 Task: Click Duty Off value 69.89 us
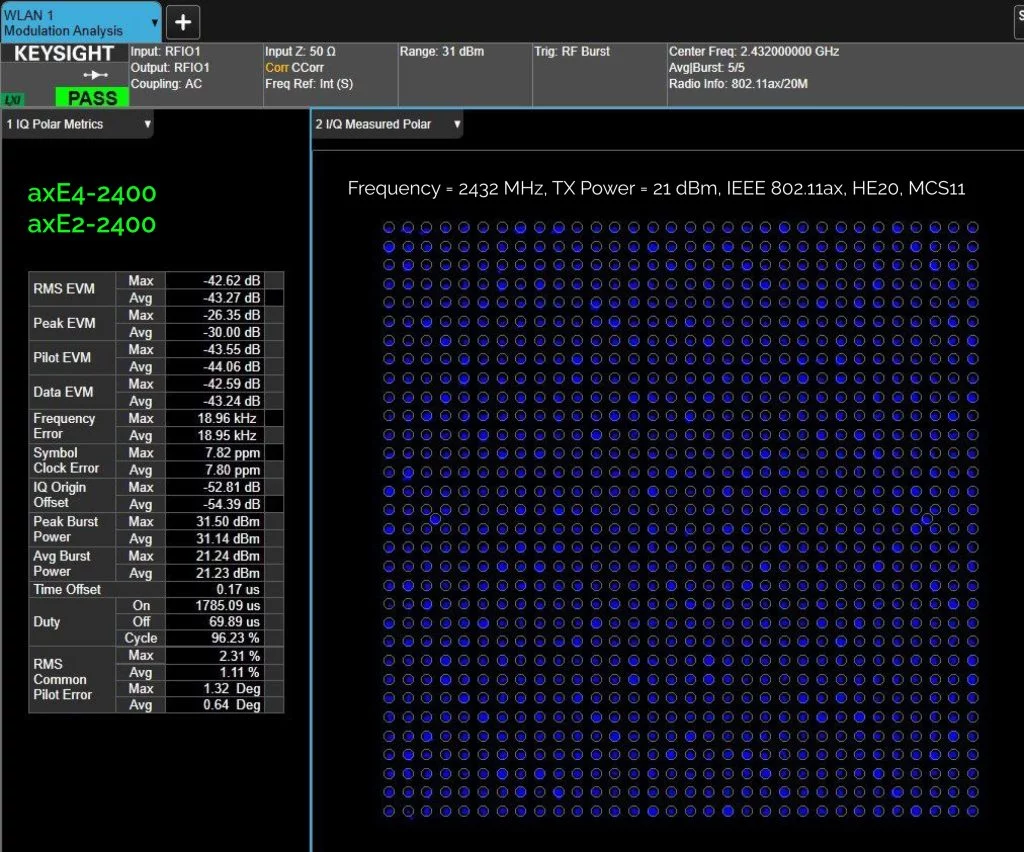(x=214, y=622)
